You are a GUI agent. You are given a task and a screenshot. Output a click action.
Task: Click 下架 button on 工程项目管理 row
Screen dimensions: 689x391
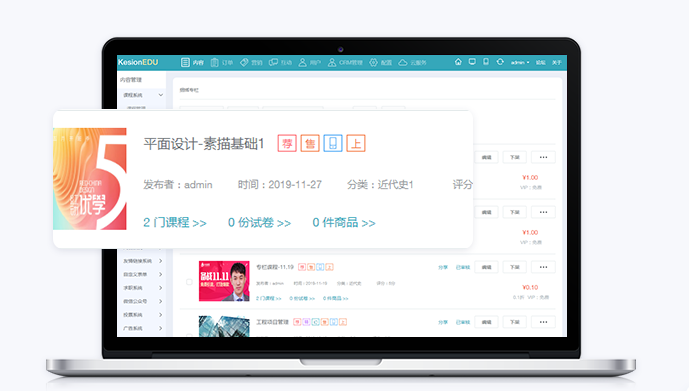pos(515,322)
